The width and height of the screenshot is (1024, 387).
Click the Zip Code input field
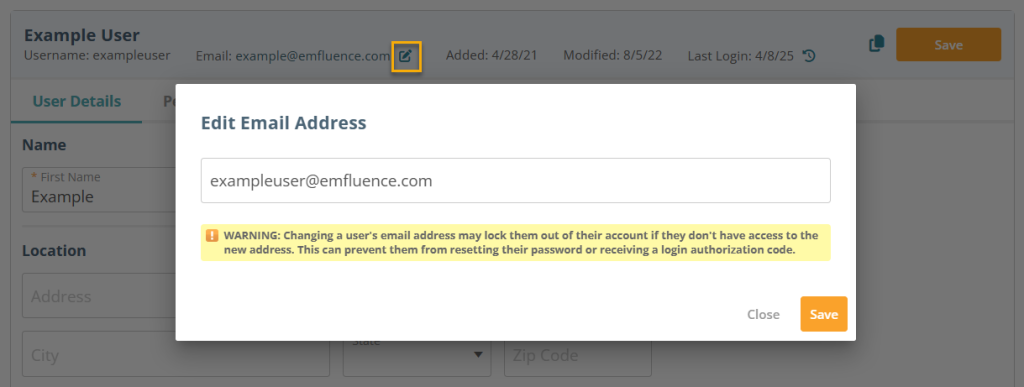[577, 354]
